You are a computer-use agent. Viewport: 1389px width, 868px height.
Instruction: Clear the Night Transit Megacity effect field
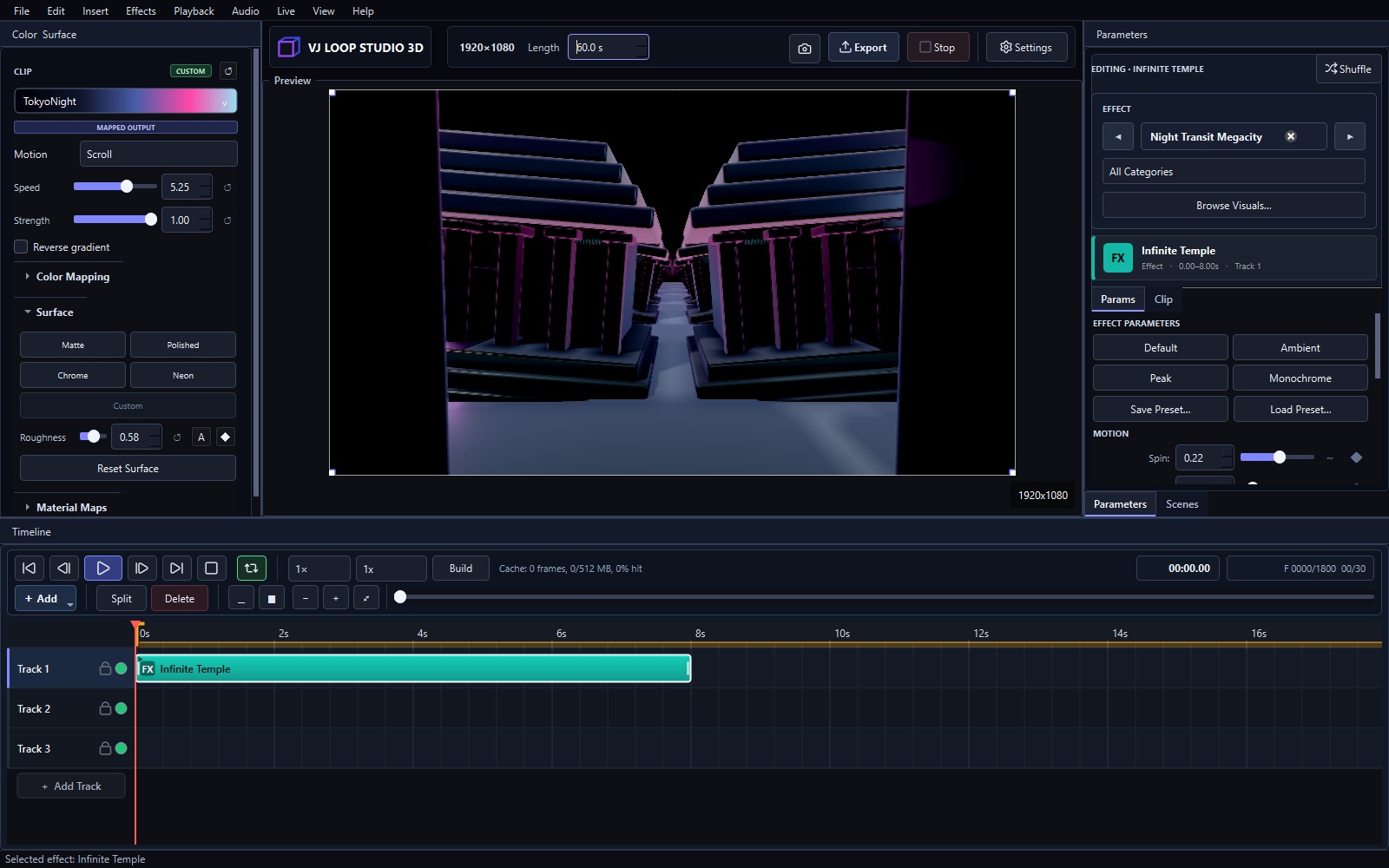[1291, 136]
